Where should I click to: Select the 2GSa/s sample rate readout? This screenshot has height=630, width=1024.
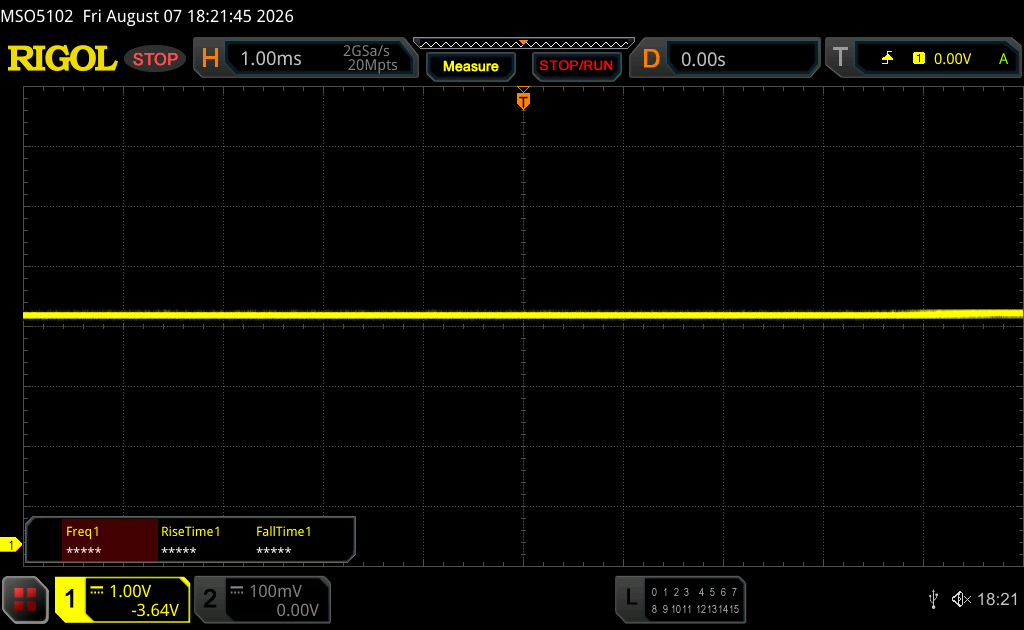tap(366, 51)
